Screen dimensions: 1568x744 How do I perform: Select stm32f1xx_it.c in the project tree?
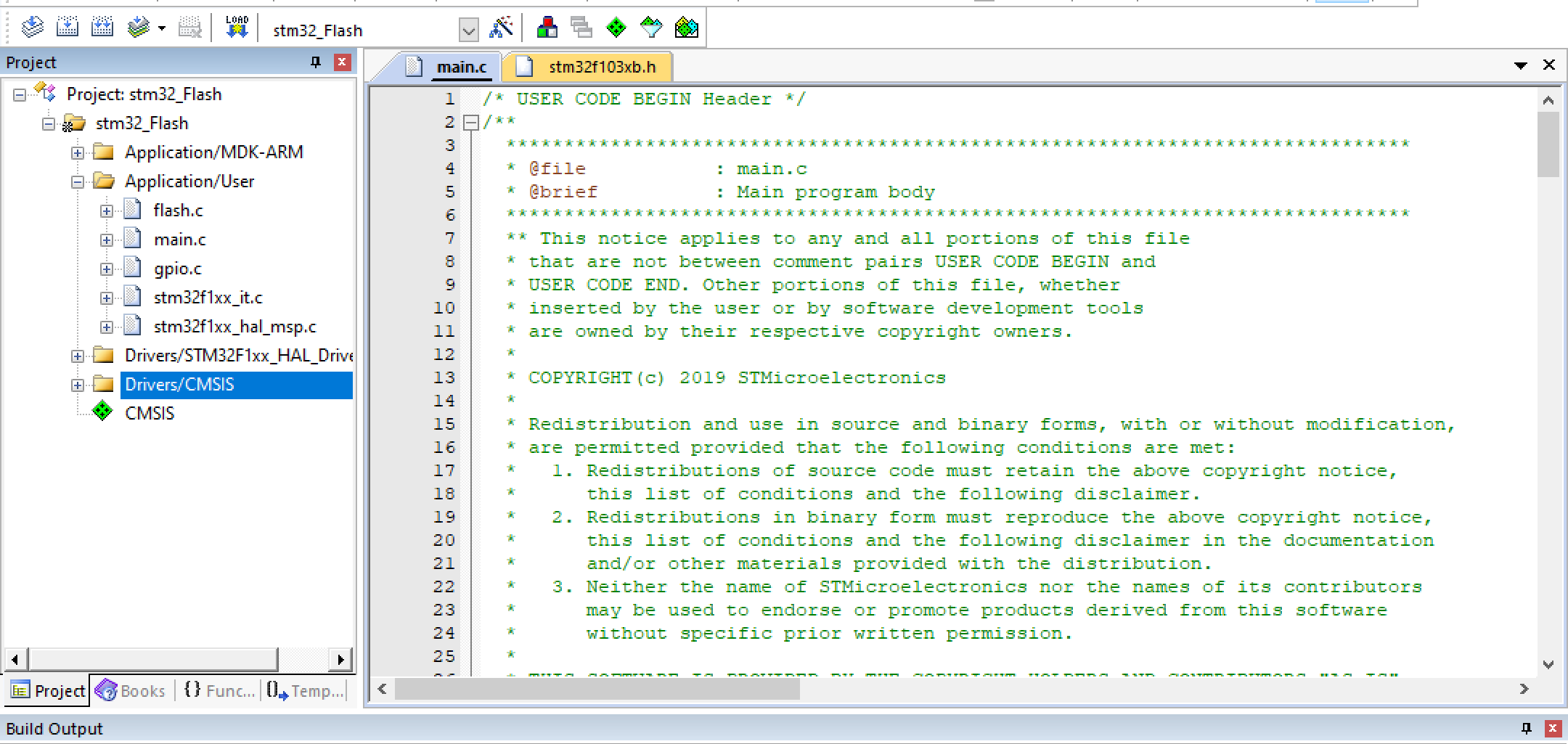point(208,298)
